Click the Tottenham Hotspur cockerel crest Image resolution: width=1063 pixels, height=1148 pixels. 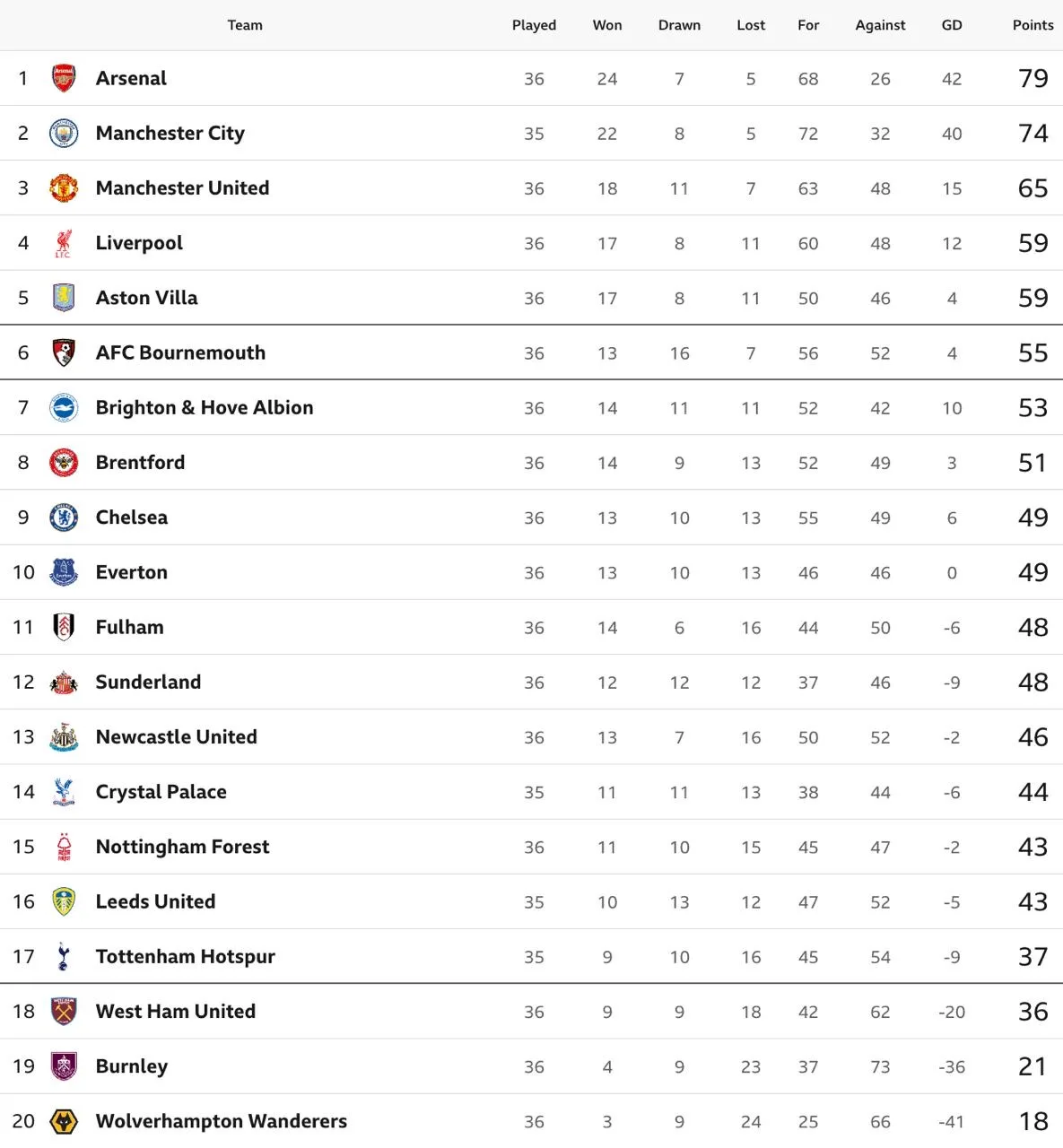[x=64, y=956]
